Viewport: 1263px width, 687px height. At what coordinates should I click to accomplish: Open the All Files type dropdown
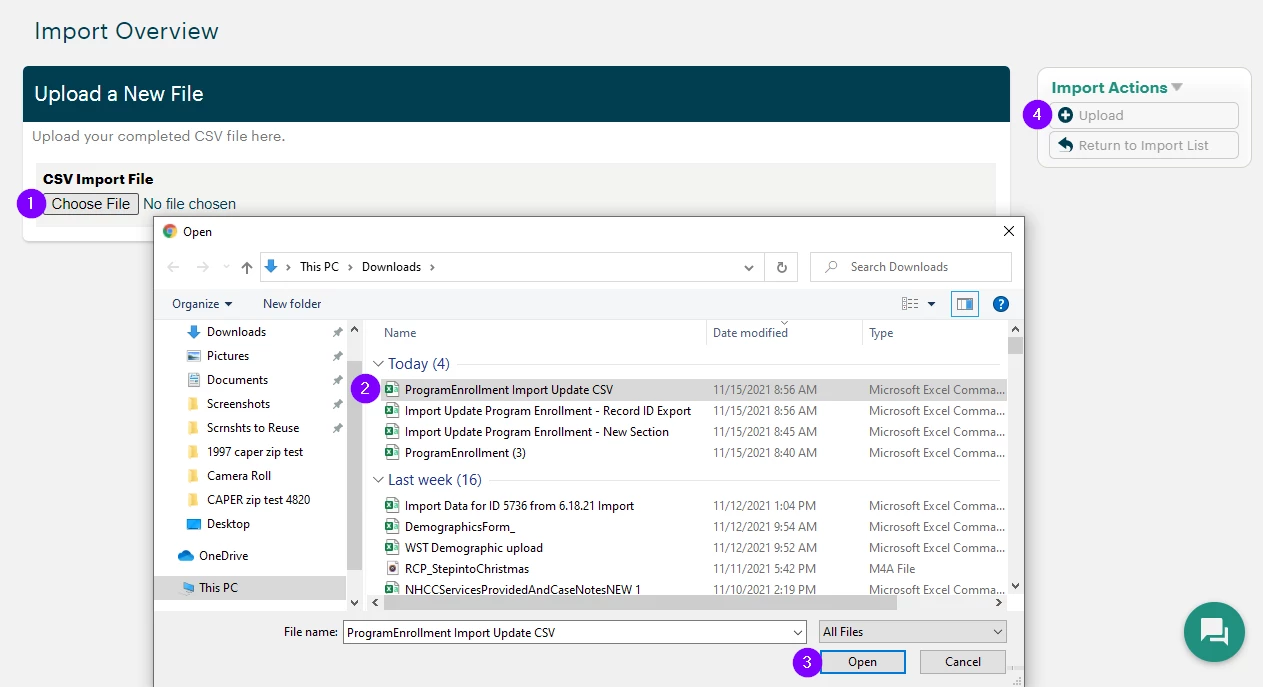click(912, 632)
